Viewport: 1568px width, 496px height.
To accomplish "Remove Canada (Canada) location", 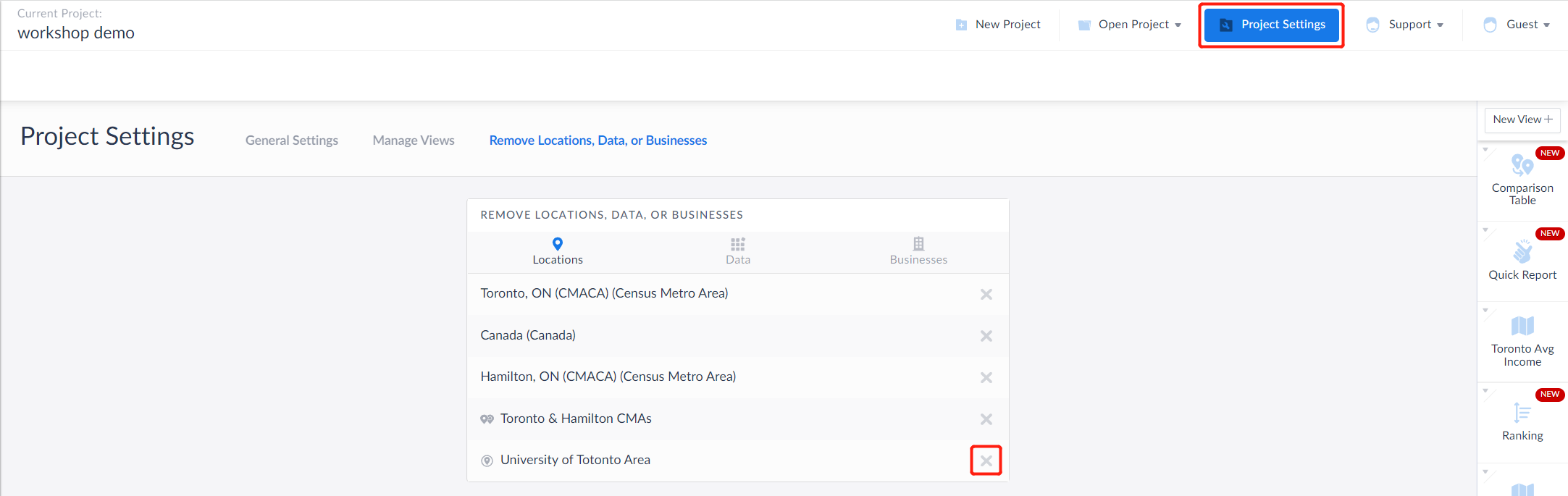I will 986,336.
